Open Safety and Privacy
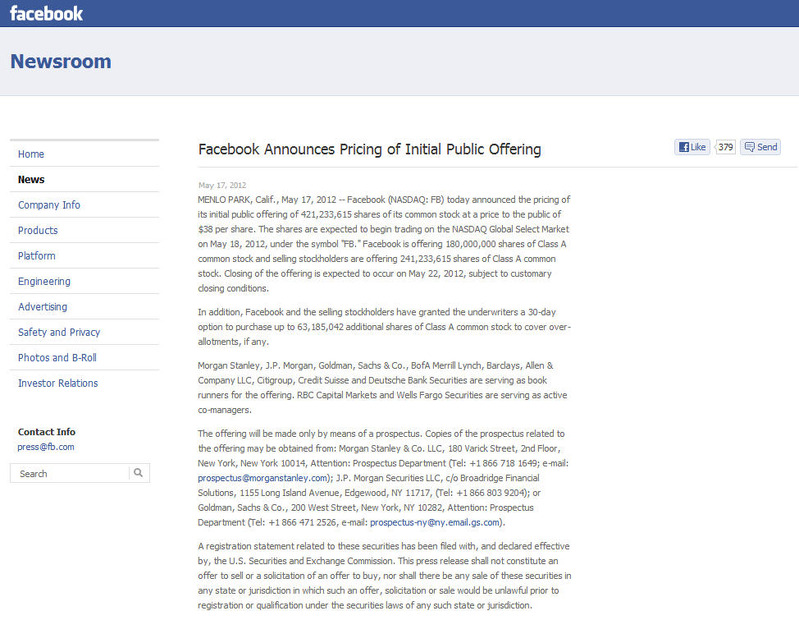Image resolution: width=799 pixels, height=620 pixels. 59,332
